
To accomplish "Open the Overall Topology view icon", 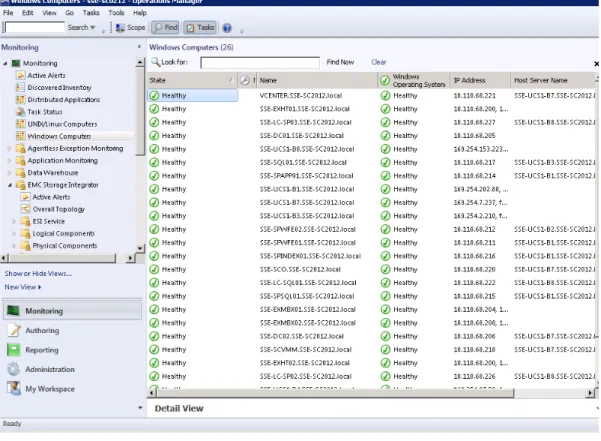I will tap(26, 209).
